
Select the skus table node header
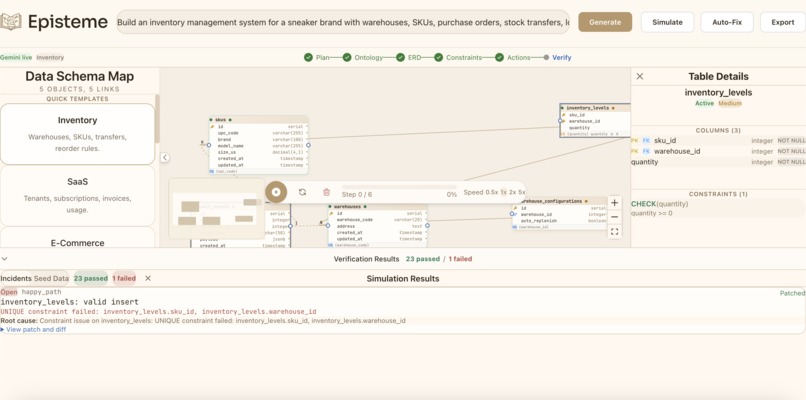259,119
